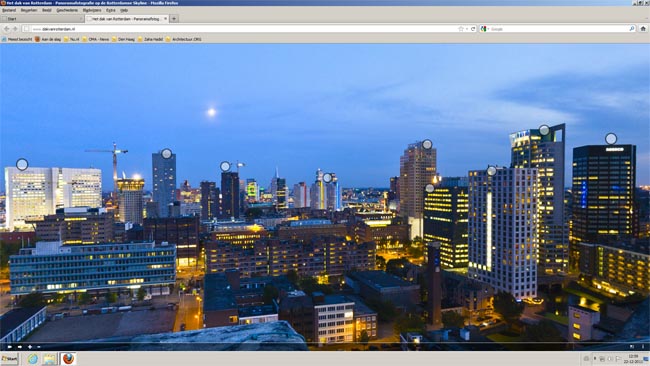Switch to the Start tab
Image resolution: width=650 pixels, height=366 pixels.
41,19
